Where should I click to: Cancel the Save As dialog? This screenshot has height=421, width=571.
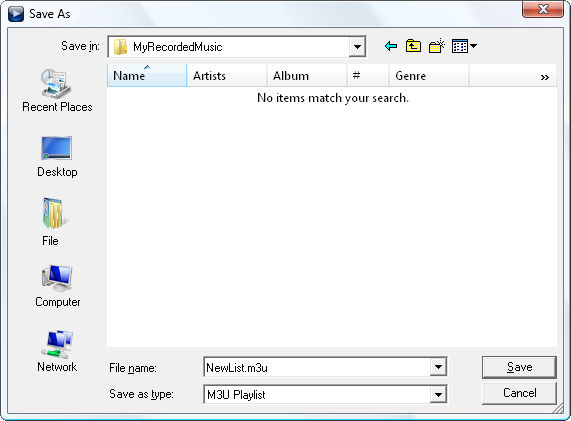519,393
